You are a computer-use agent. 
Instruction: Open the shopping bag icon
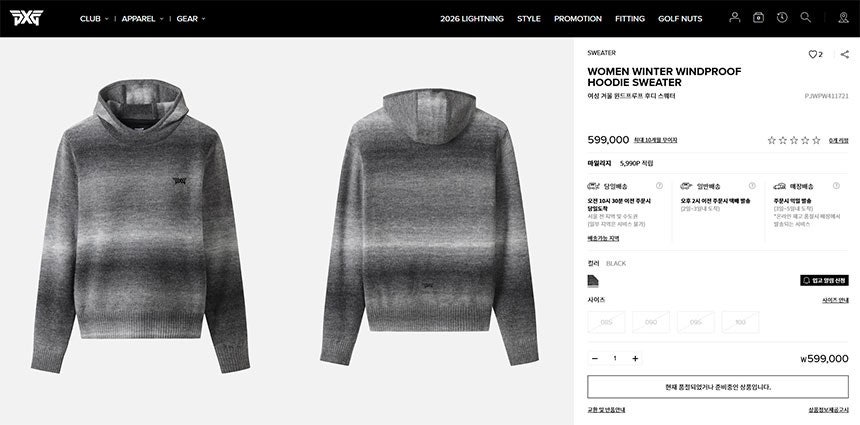point(758,18)
